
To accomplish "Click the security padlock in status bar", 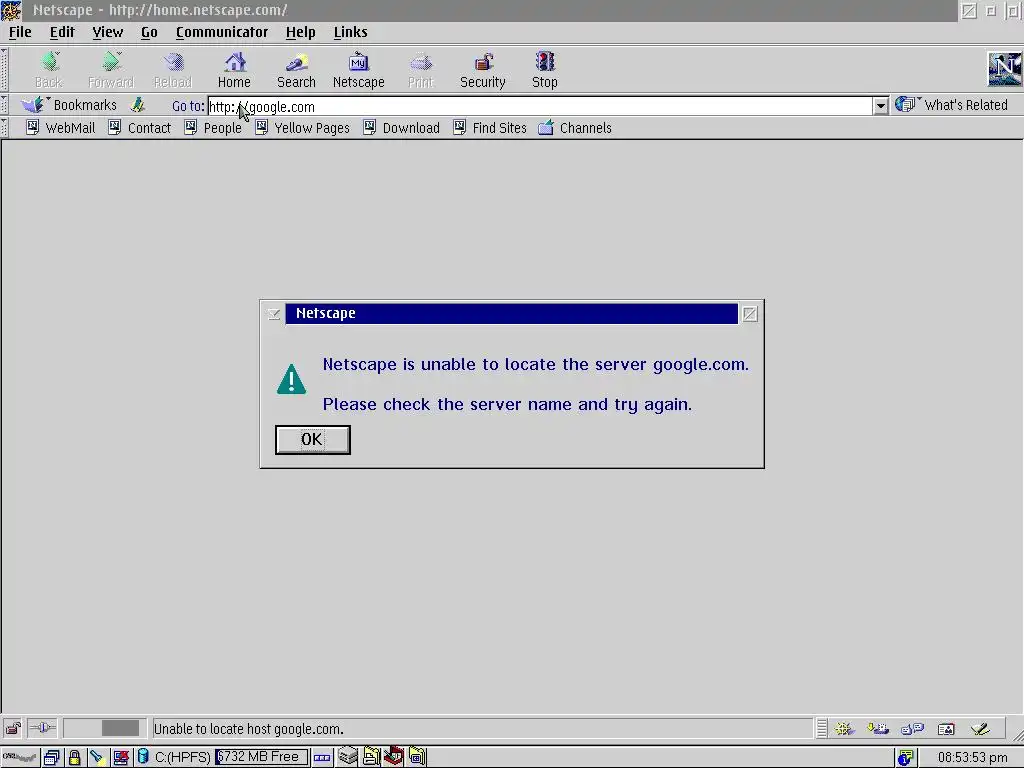I will [x=13, y=728].
